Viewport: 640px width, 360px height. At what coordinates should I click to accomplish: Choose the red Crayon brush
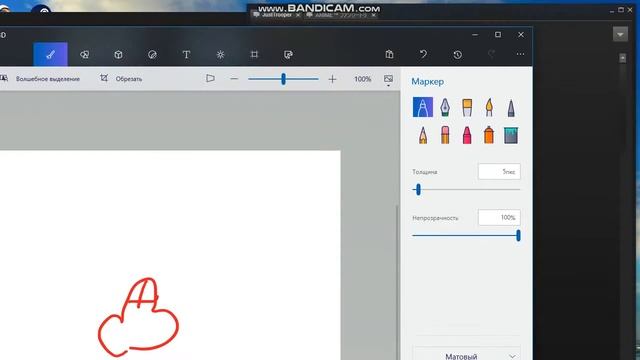tap(467, 135)
